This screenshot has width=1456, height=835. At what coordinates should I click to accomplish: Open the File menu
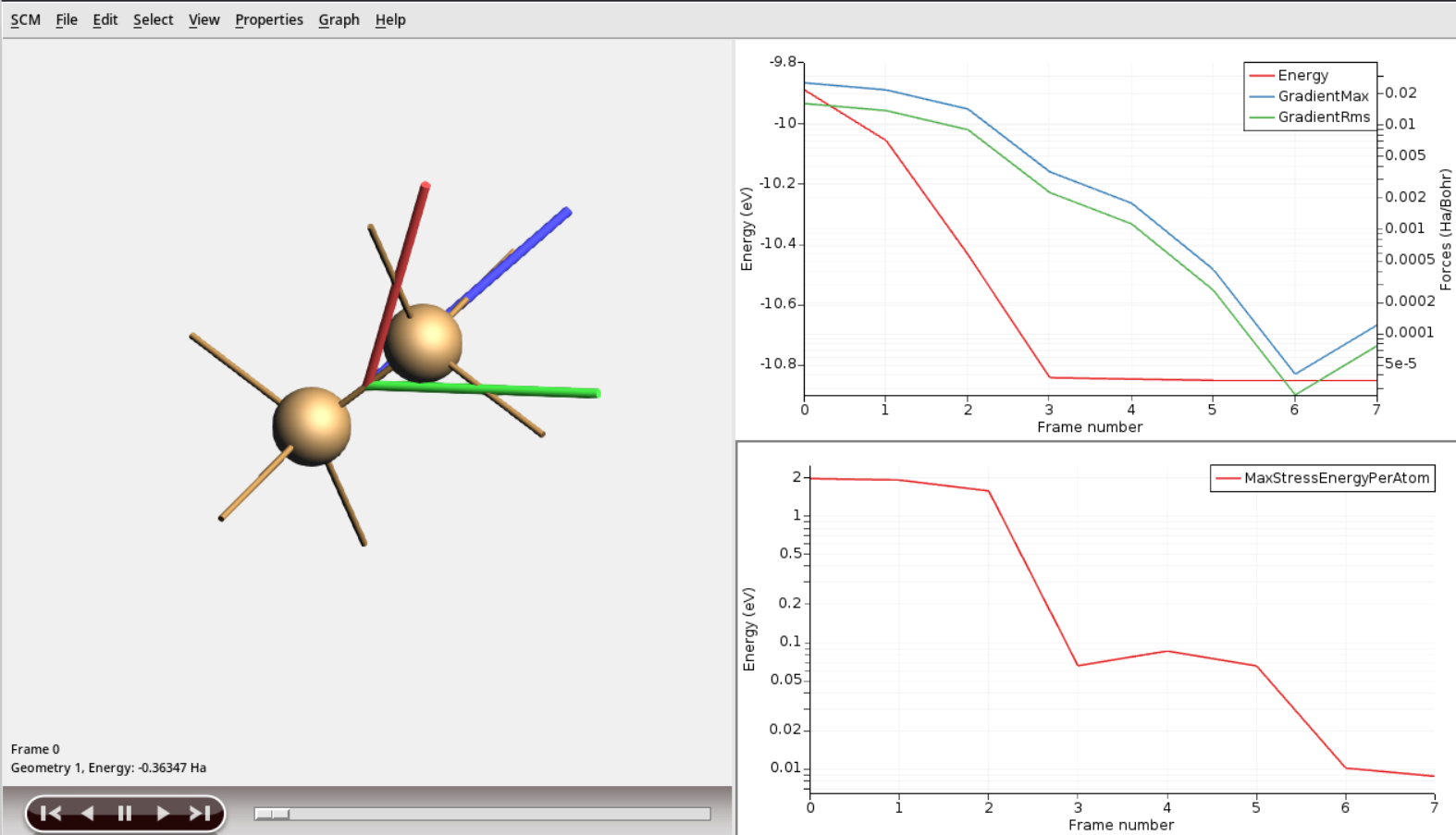coord(67,19)
